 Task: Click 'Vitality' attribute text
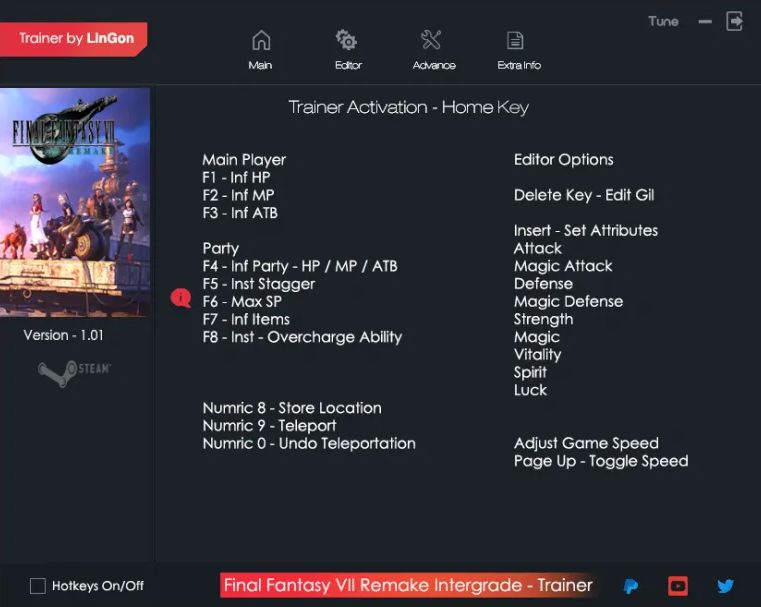click(537, 355)
